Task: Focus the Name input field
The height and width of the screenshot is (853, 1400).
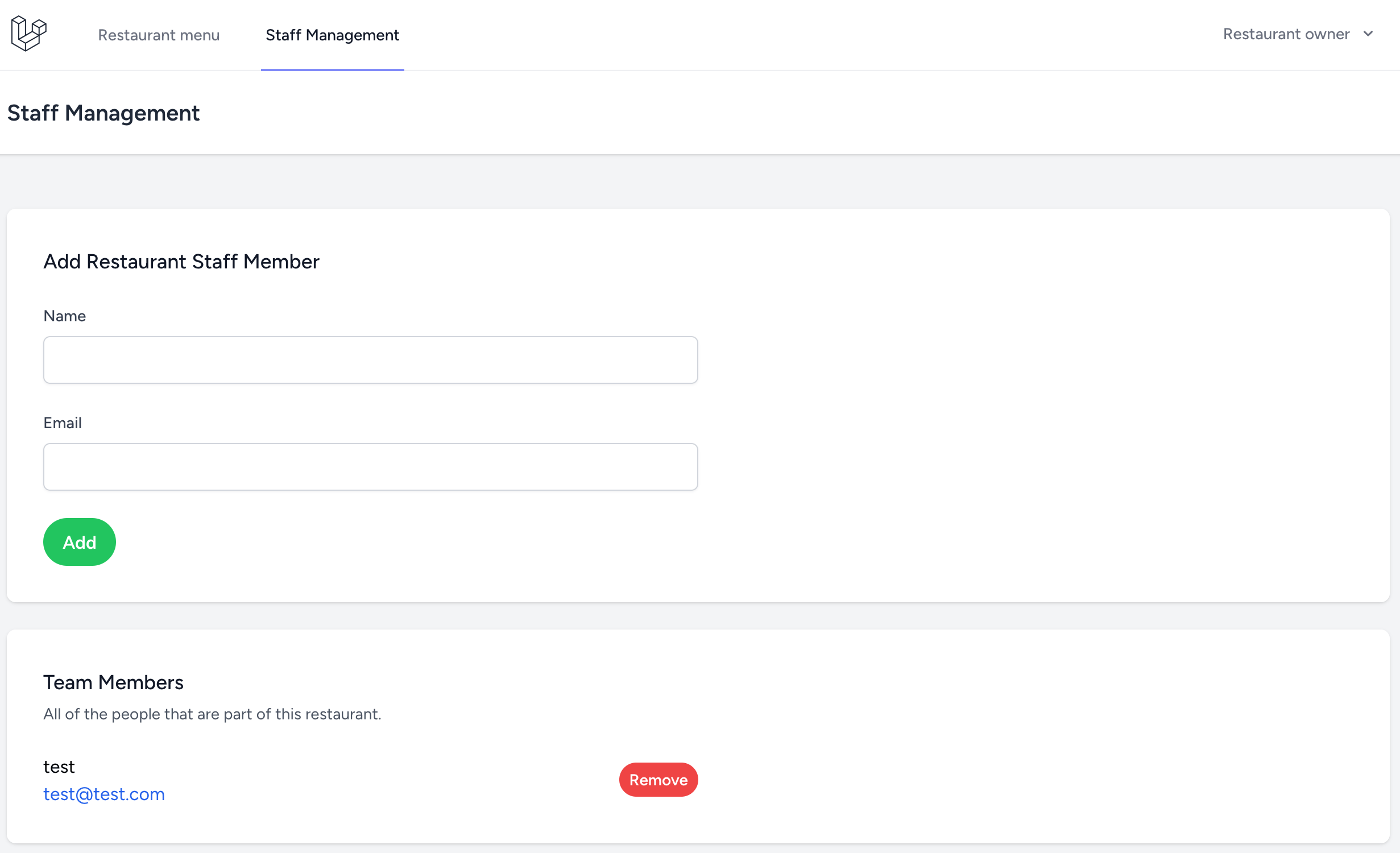Action: [370, 360]
